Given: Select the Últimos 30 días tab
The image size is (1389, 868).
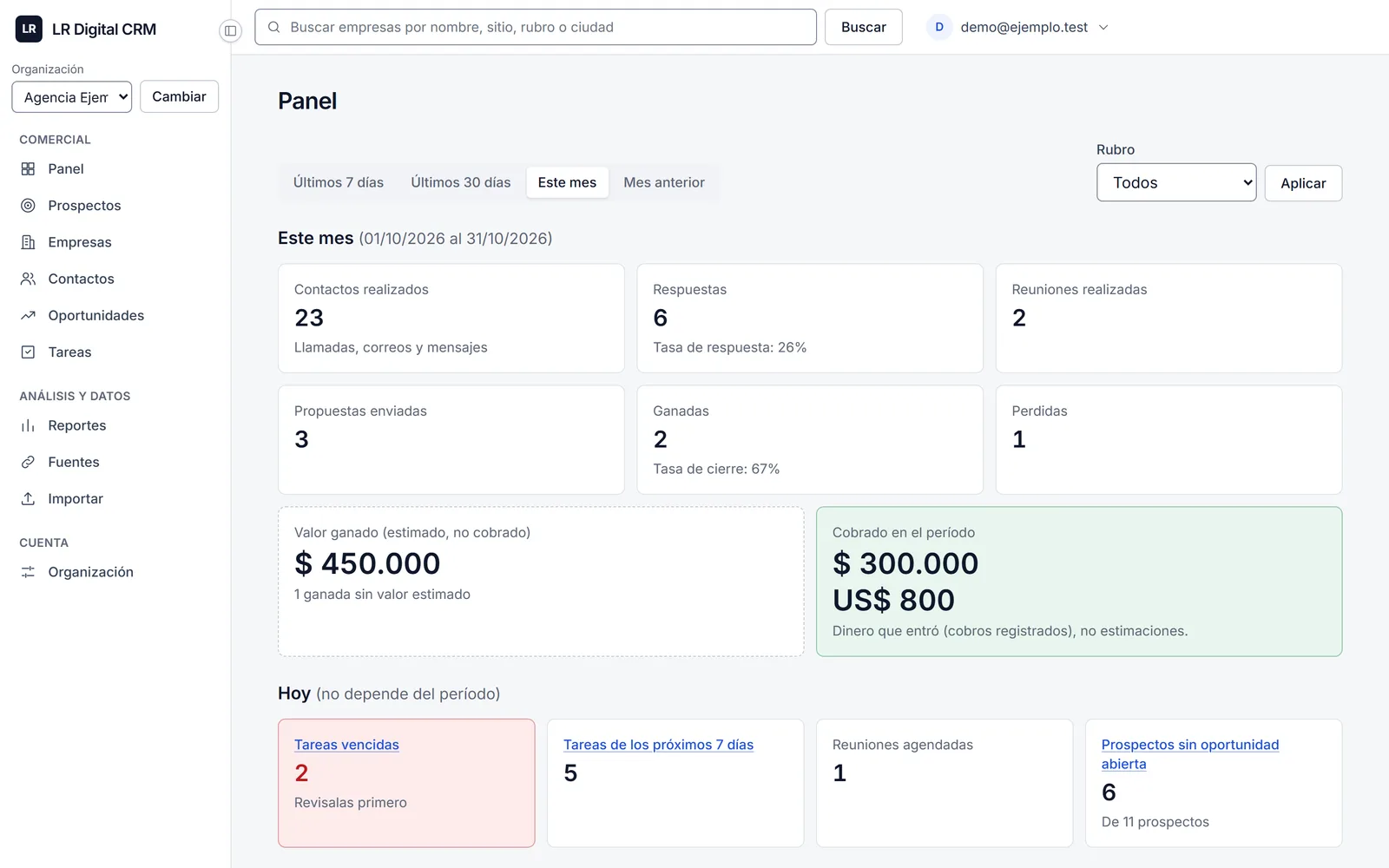Looking at the screenshot, I should tap(461, 182).
